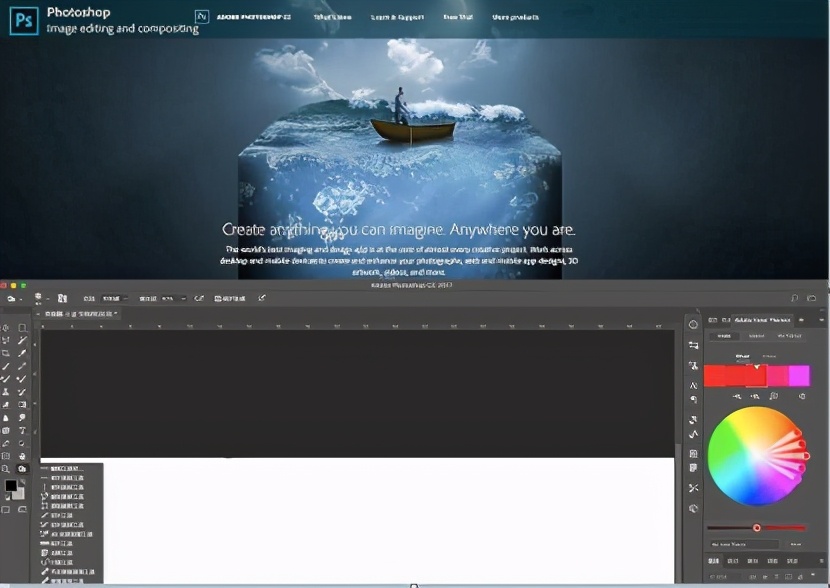Open the Learn & Support link
This screenshot has height=588, width=830.
click(397, 17)
